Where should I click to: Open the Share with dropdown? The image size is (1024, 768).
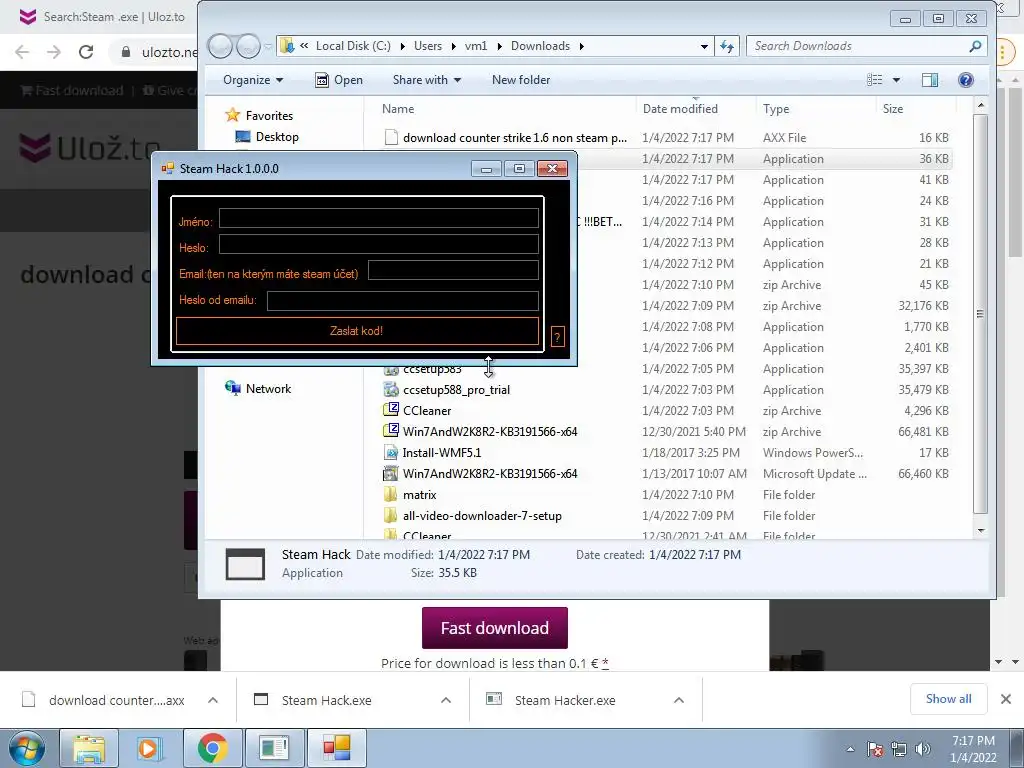coord(426,80)
